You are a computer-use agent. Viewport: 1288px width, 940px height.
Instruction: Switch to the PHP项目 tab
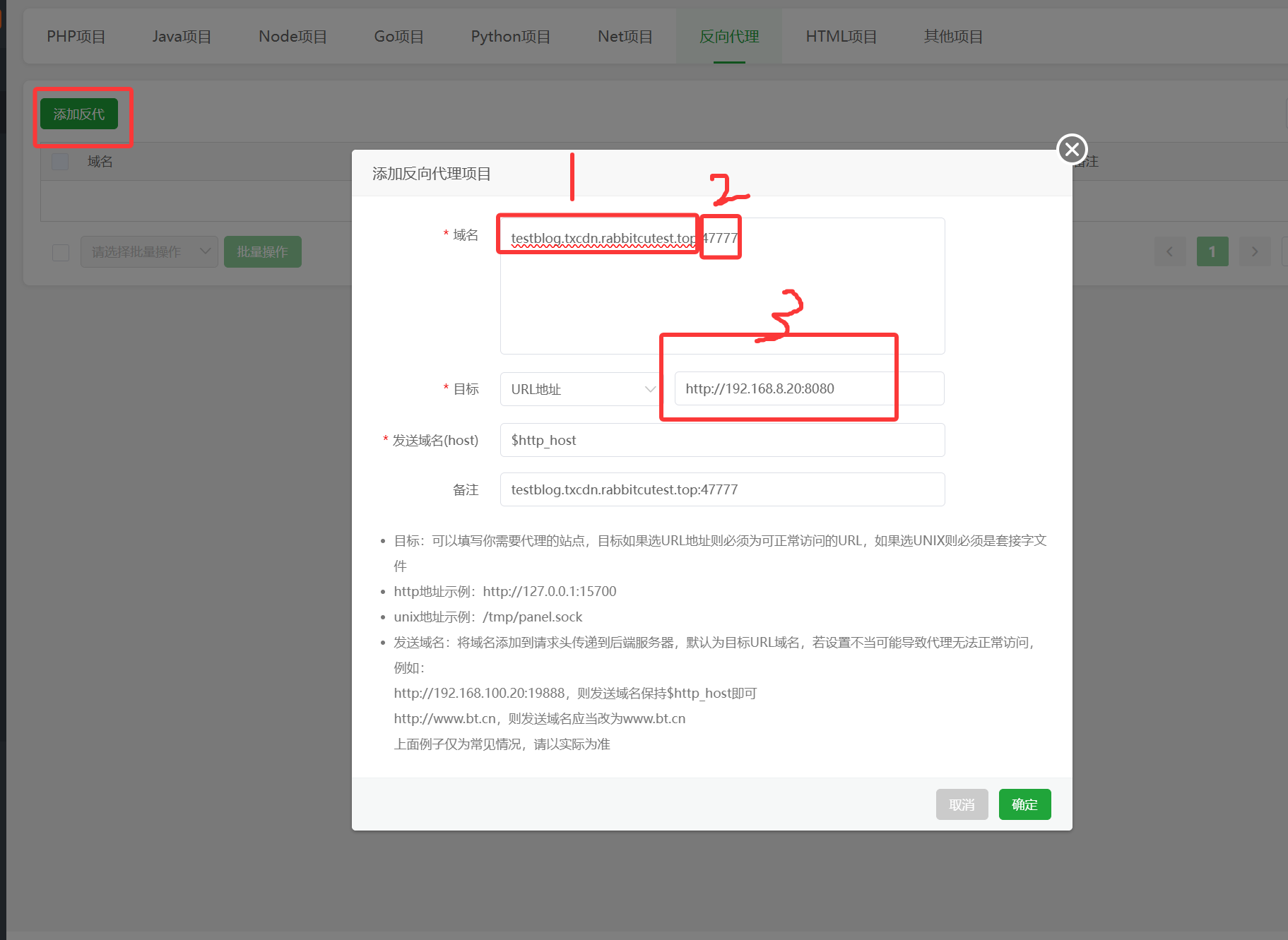(x=76, y=37)
